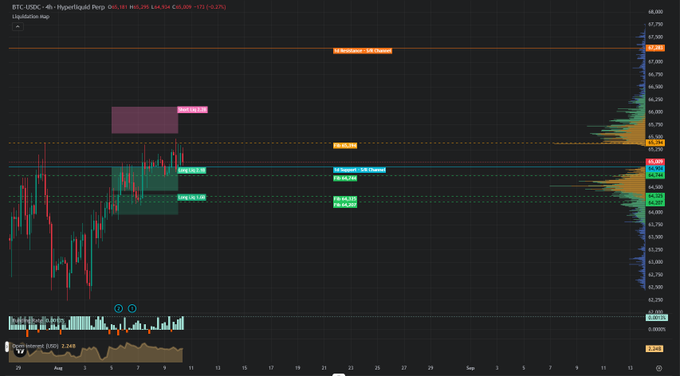Screen dimensions: 680x376
Task: Click the green 64,325 price axis tag
Action: 655,196
